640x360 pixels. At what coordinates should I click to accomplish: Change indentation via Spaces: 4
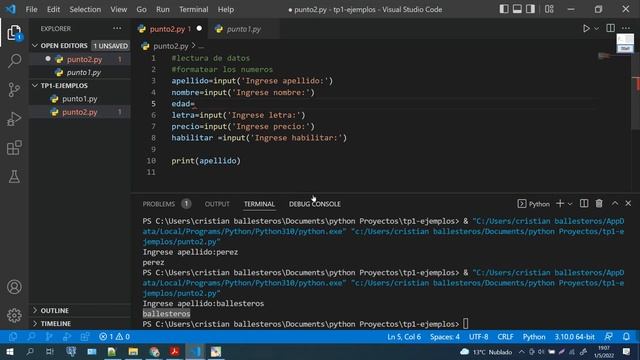pyautogui.click(x=444, y=337)
